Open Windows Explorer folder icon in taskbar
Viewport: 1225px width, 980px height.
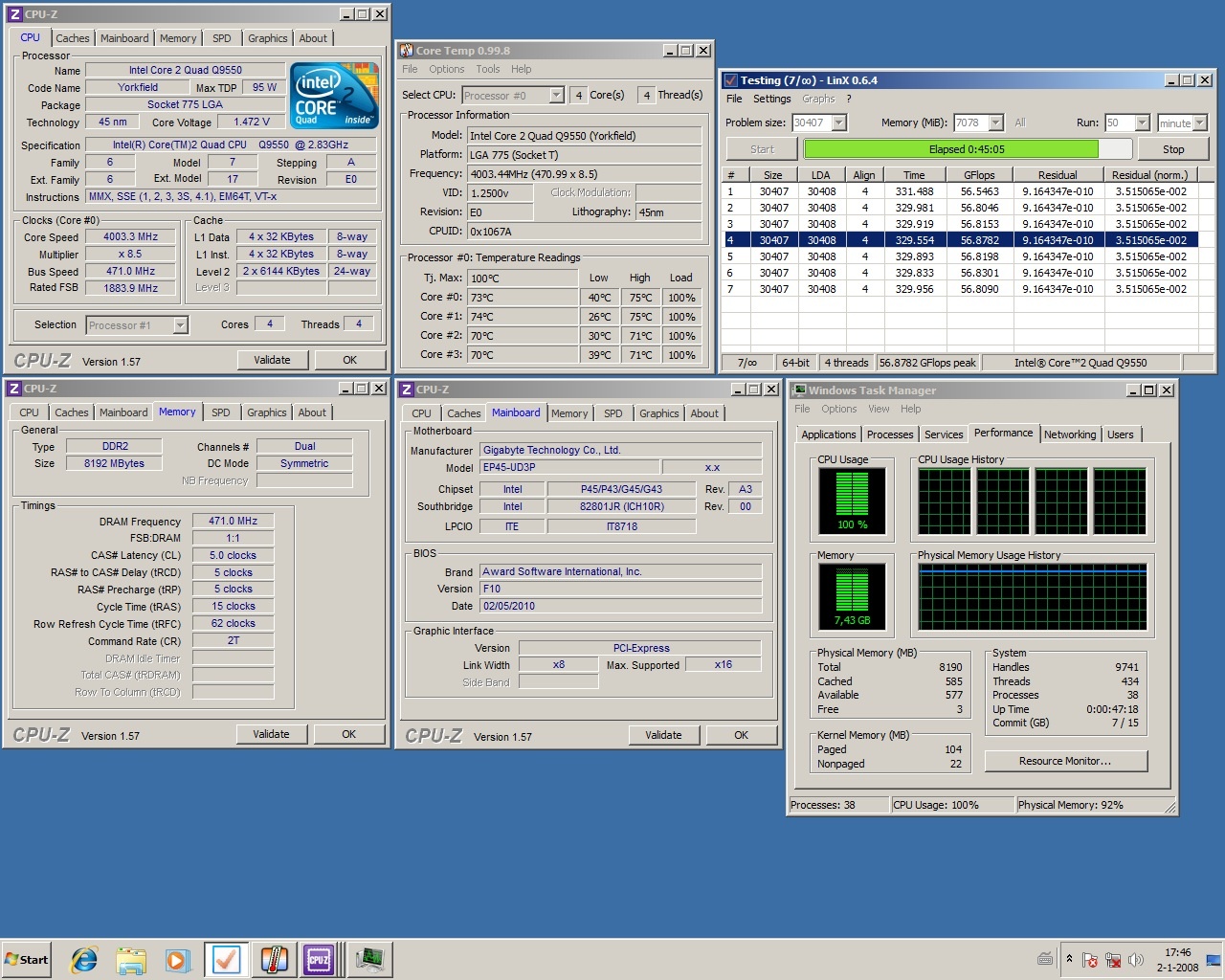click(x=131, y=959)
